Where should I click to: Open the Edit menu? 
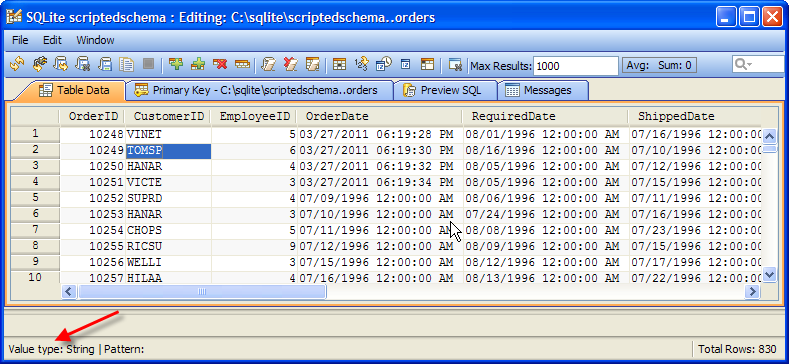point(52,40)
